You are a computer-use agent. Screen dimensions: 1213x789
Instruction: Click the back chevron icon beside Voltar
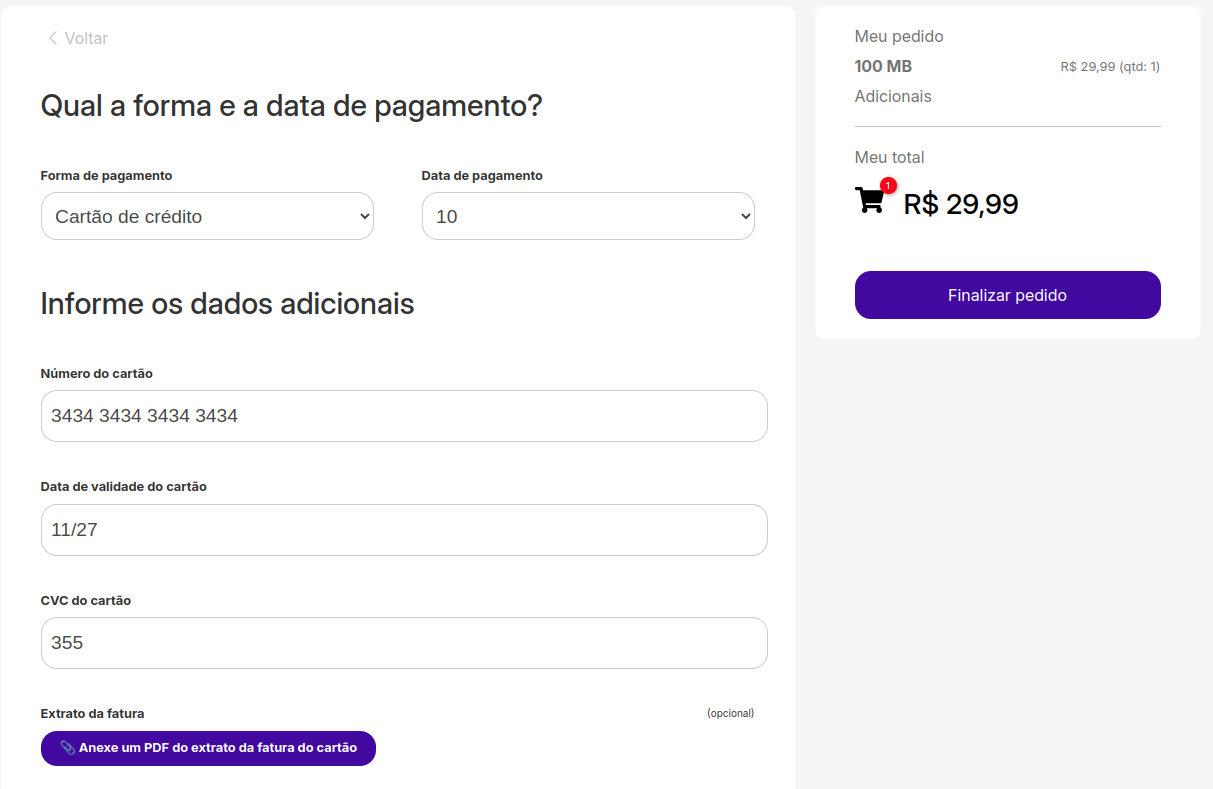tap(52, 38)
